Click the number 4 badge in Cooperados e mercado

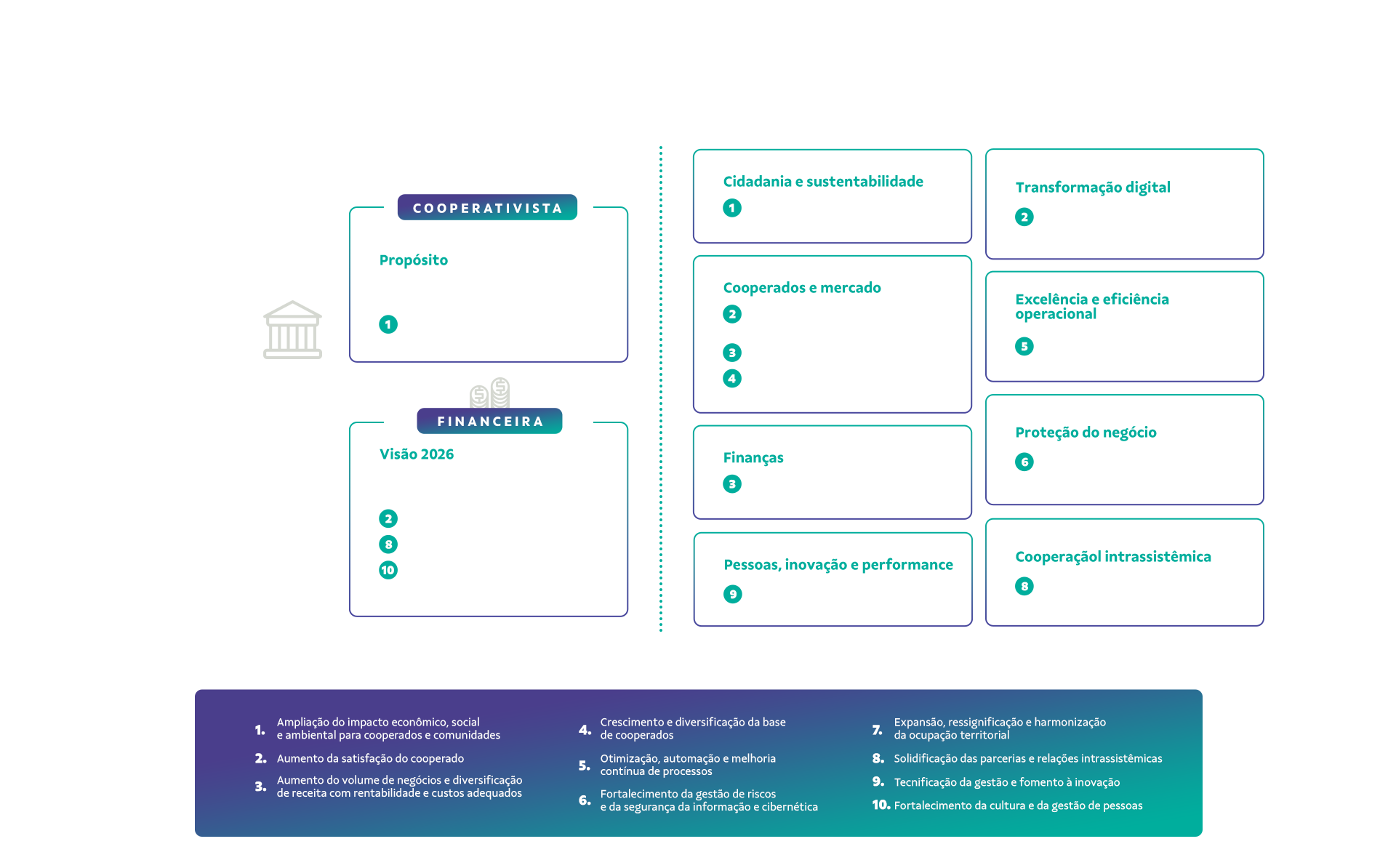tap(732, 378)
